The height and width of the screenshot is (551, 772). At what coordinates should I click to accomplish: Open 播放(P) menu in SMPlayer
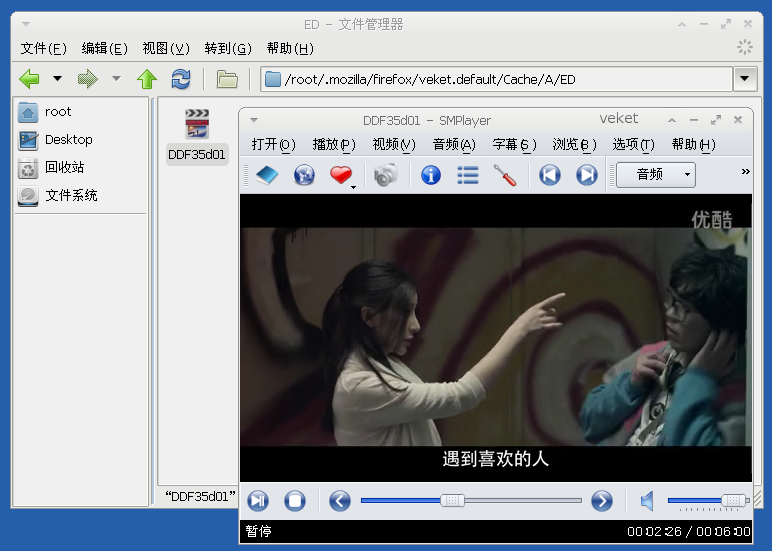click(334, 144)
